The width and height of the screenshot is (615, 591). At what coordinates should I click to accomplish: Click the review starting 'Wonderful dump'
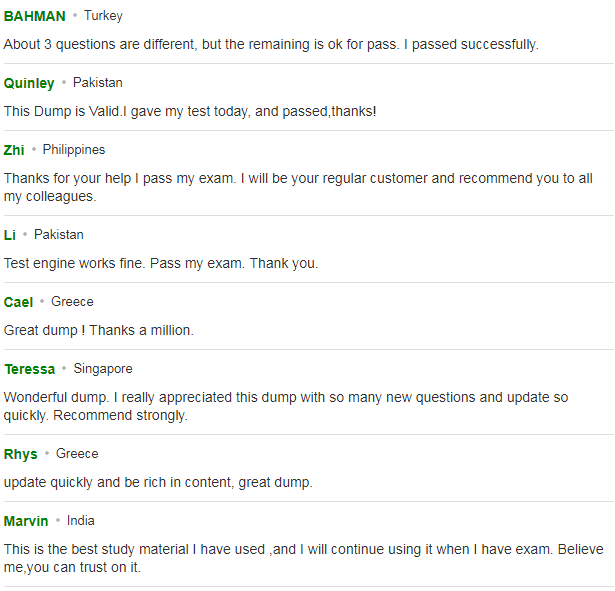coord(286,406)
